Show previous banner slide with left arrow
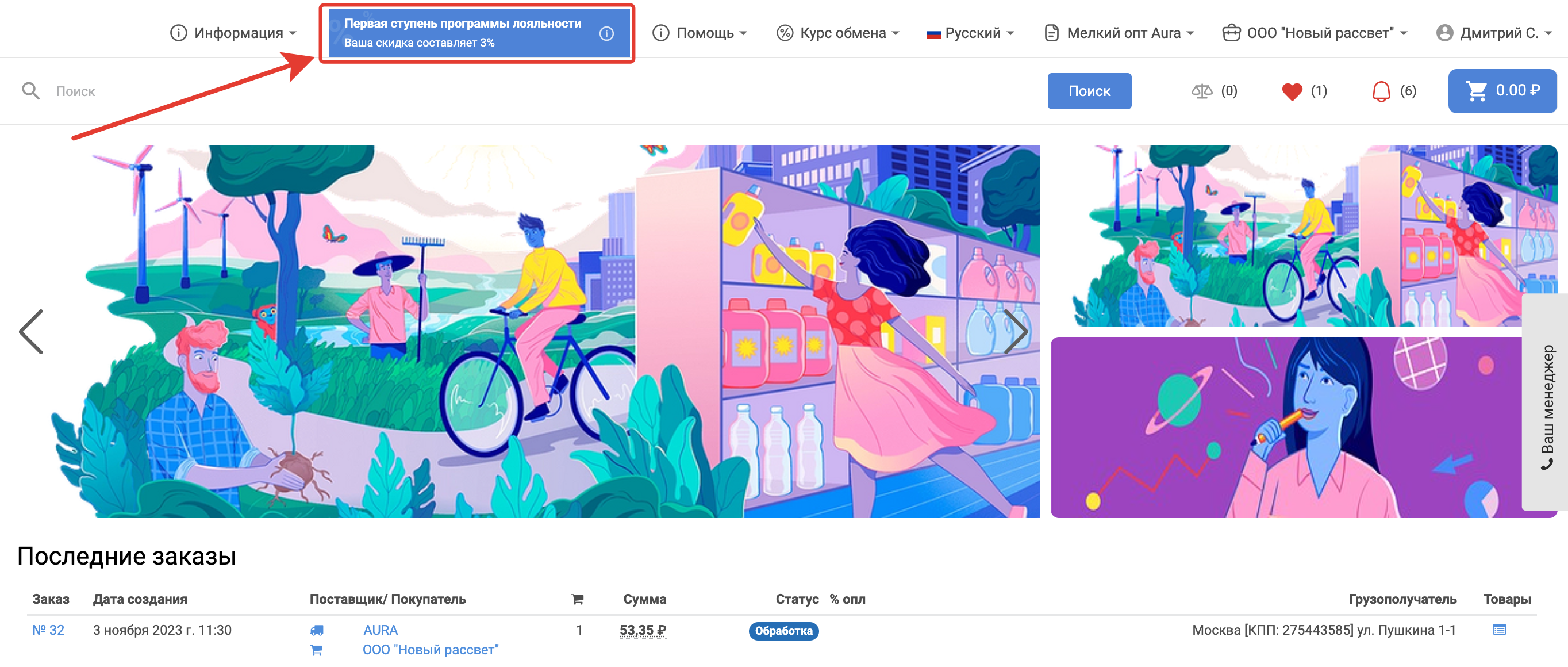 32,331
